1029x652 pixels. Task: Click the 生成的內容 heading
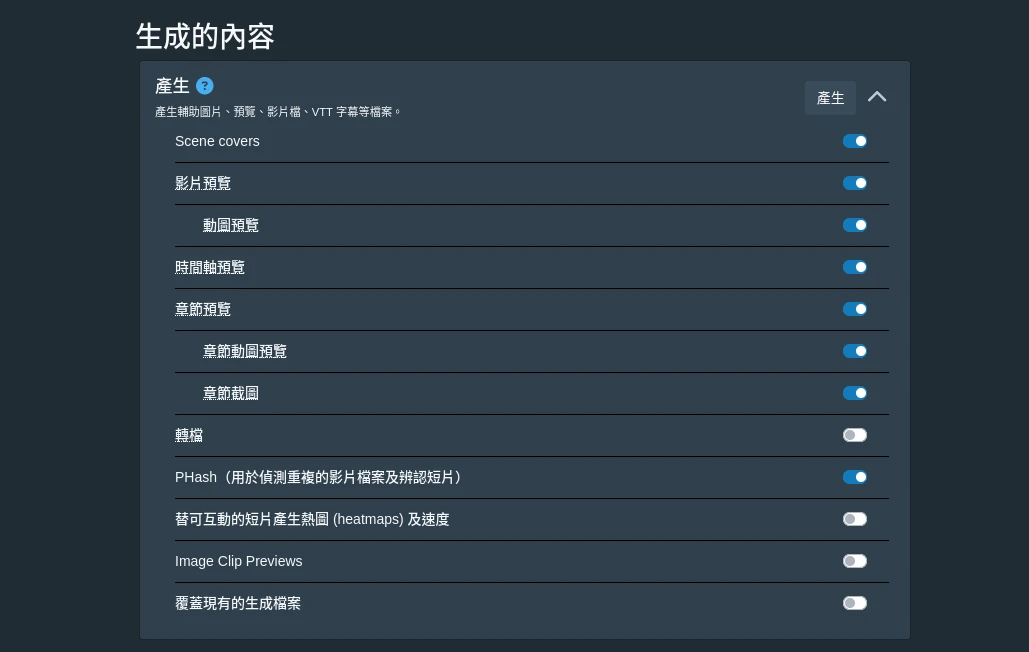click(x=205, y=37)
